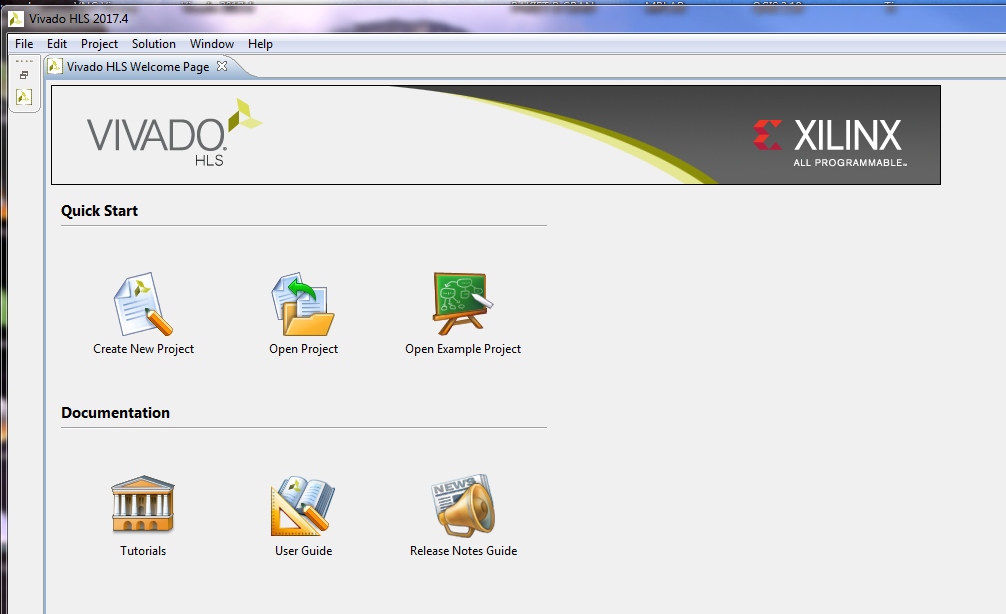Click the User Guide label

click(303, 550)
